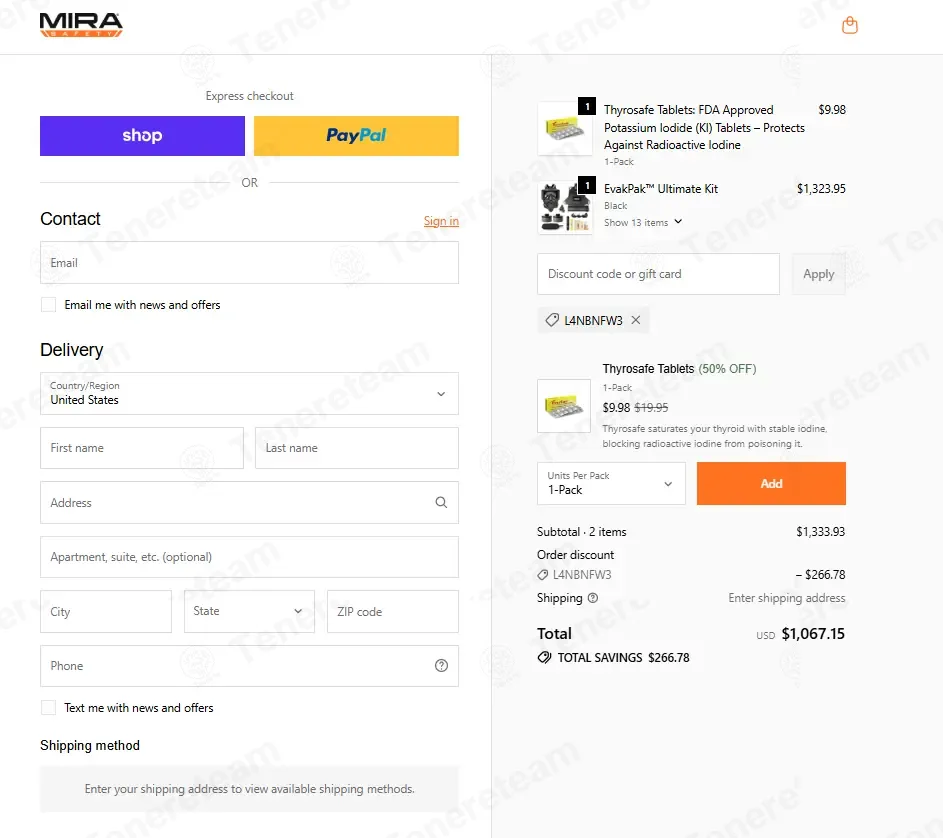This screenshot has width=943, height=838.
Task: Click the total price $1,067.15
Action: pos(812,633)
